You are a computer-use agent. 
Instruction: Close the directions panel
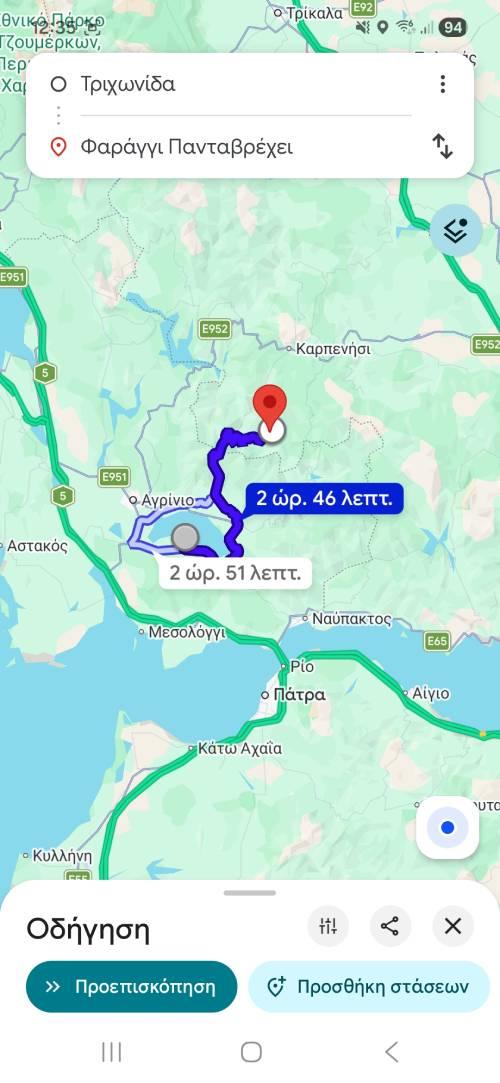(453, 926)
